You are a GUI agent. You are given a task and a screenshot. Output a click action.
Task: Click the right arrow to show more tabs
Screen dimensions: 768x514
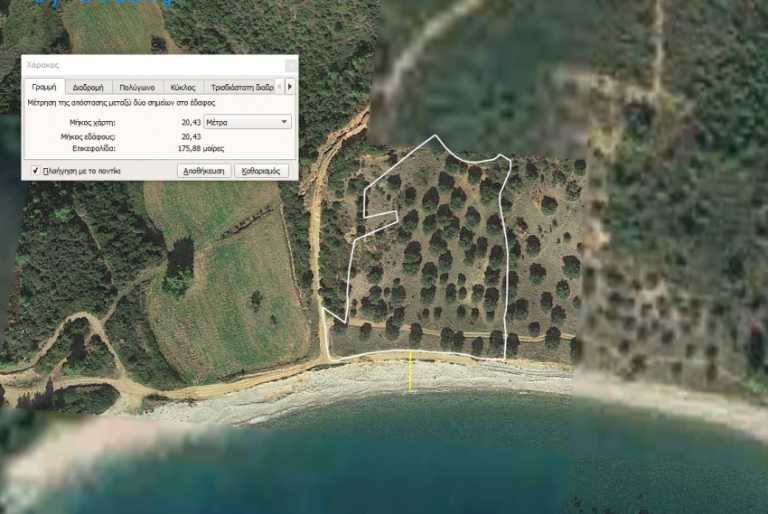point(290,87)
